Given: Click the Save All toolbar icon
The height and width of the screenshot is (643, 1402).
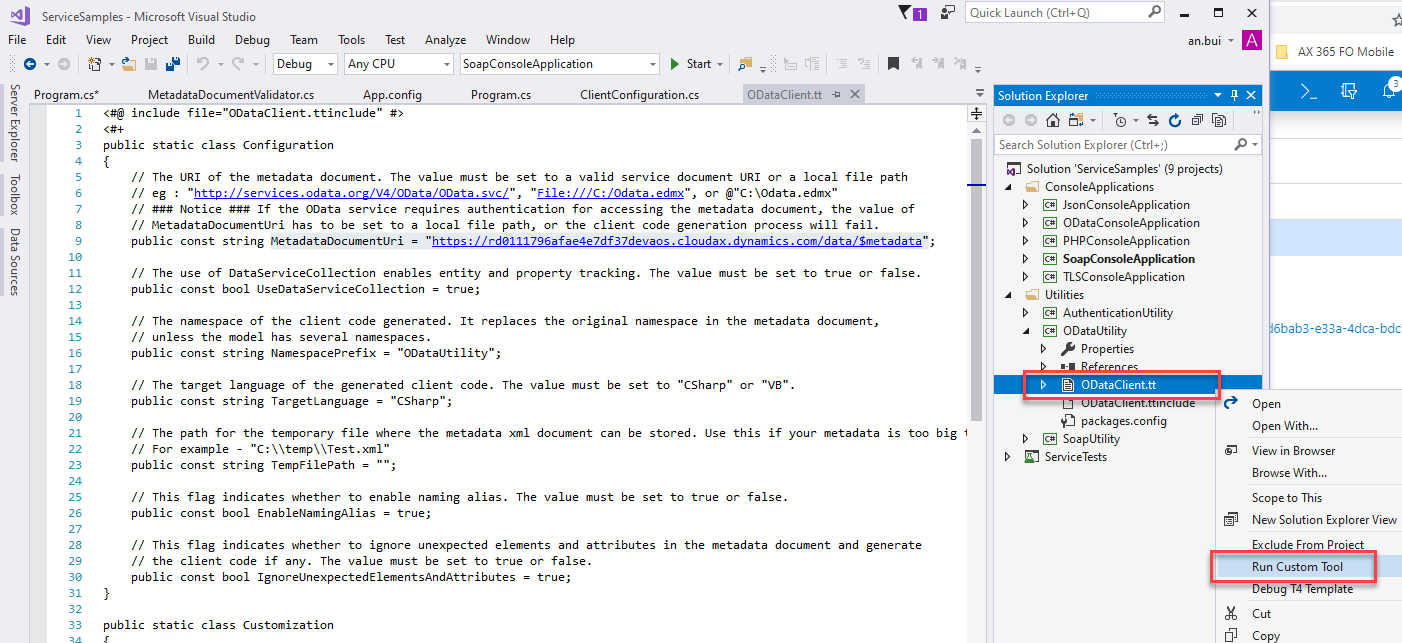Looking at the screenshot, I should 172,64.
